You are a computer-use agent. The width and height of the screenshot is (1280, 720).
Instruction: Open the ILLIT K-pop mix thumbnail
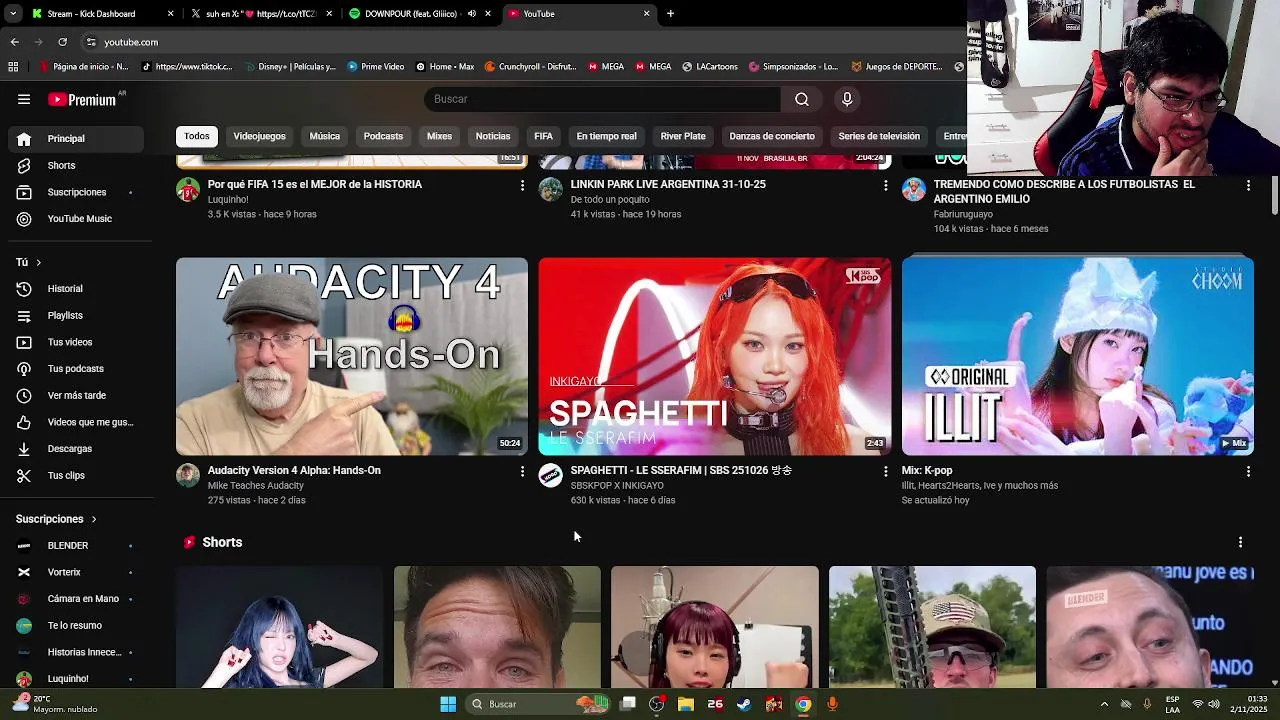click(1078, 357)
